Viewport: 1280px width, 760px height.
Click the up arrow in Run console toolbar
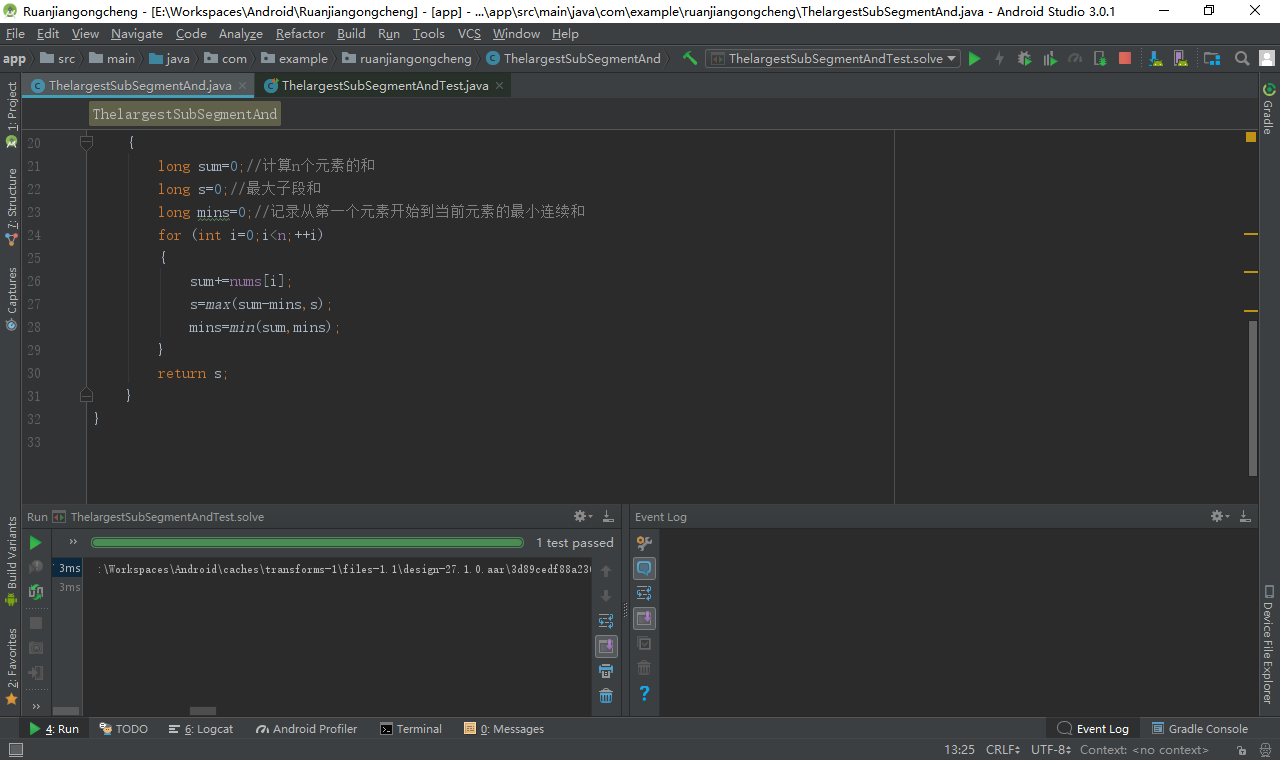click(606, 571)
